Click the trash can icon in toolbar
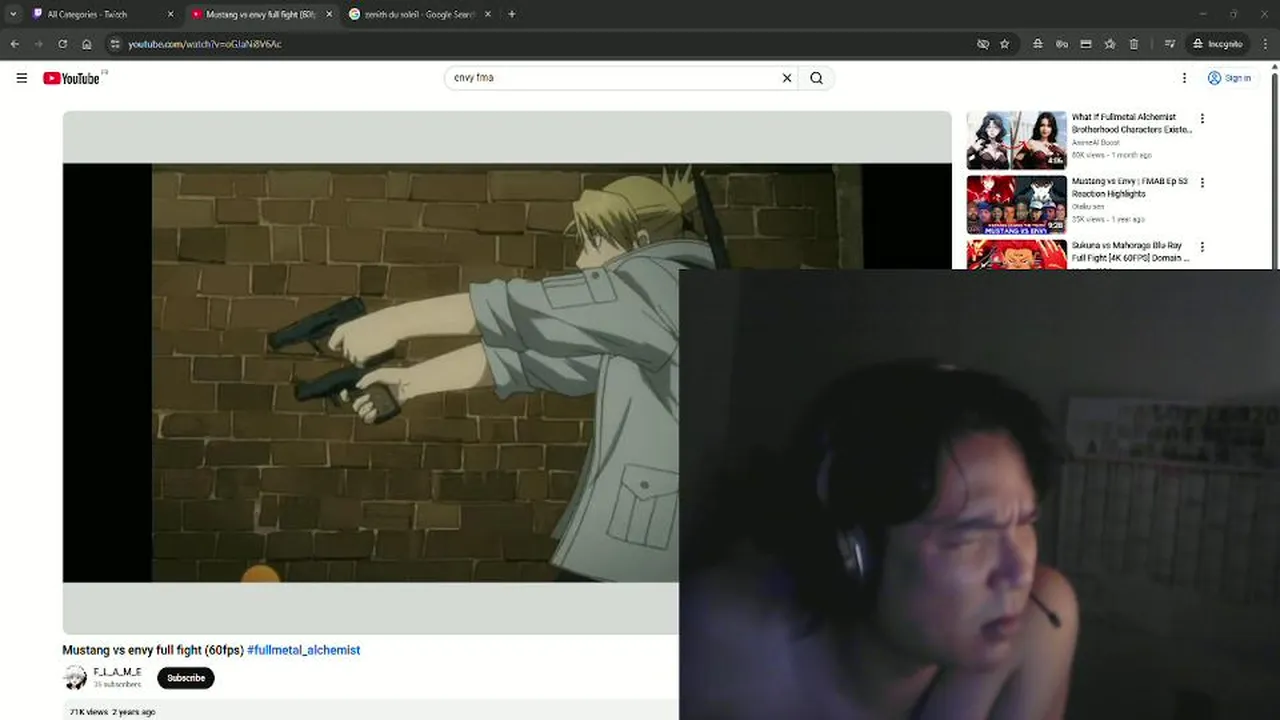 (x=1133, y=44)
